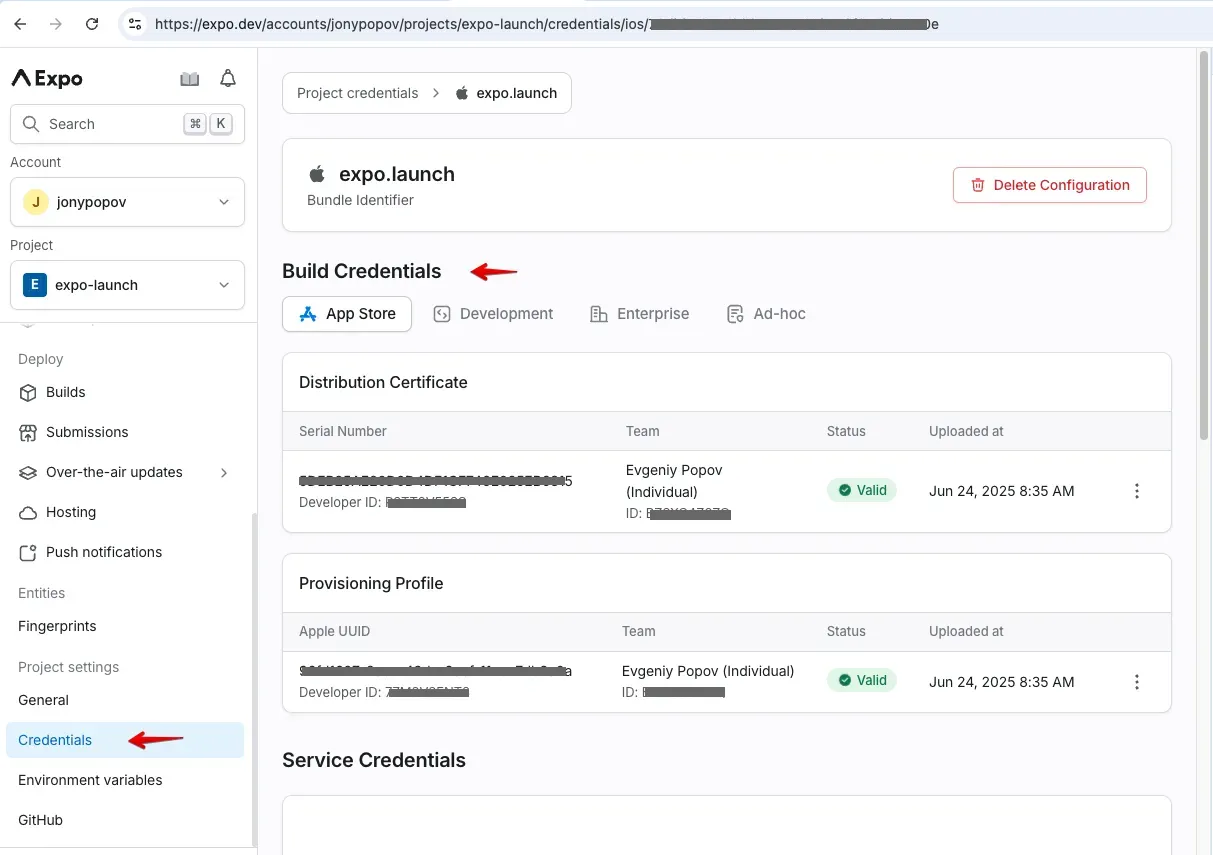Screen dimensions: 1213x855
Task: Click jonypopov account avatar
Action: 36,202
